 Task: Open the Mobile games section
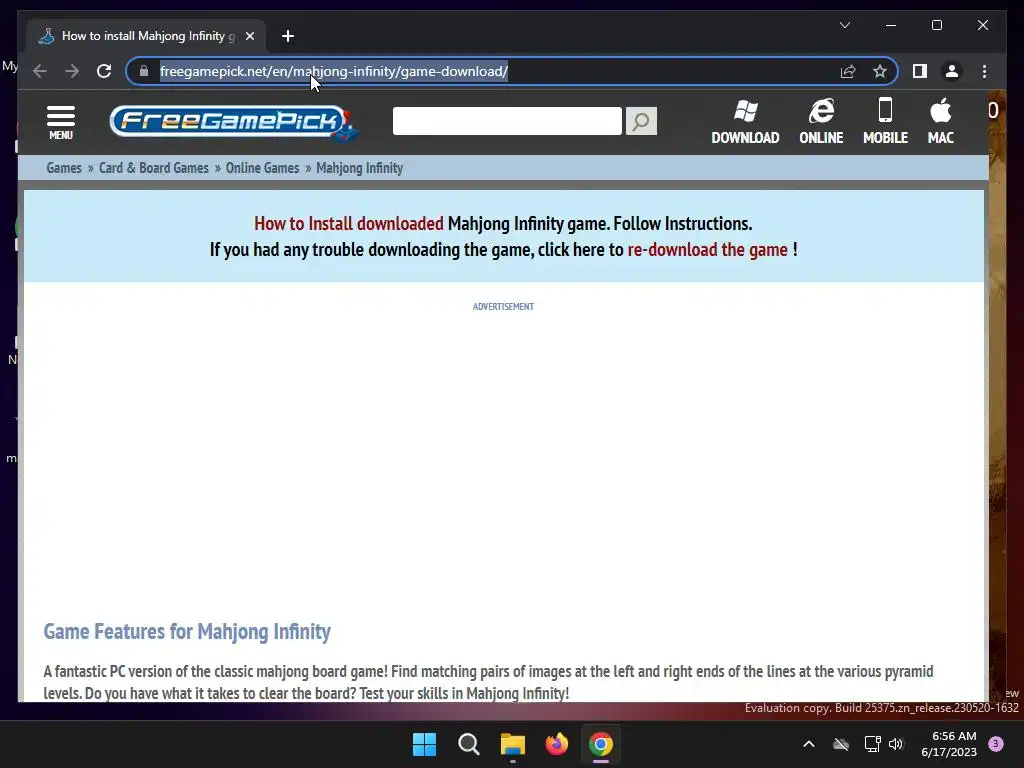click(x=885, y=122)
